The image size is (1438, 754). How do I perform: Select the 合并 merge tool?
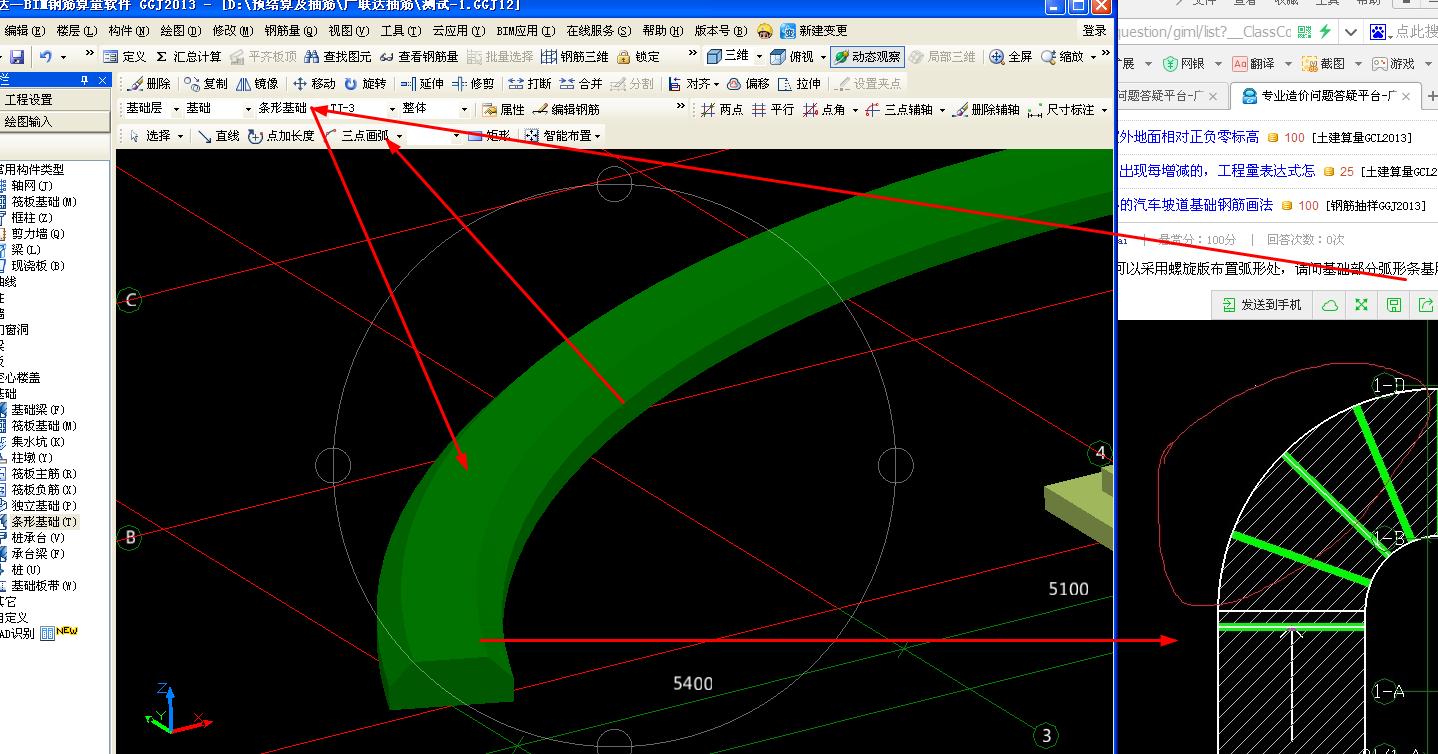coord(581,84)
